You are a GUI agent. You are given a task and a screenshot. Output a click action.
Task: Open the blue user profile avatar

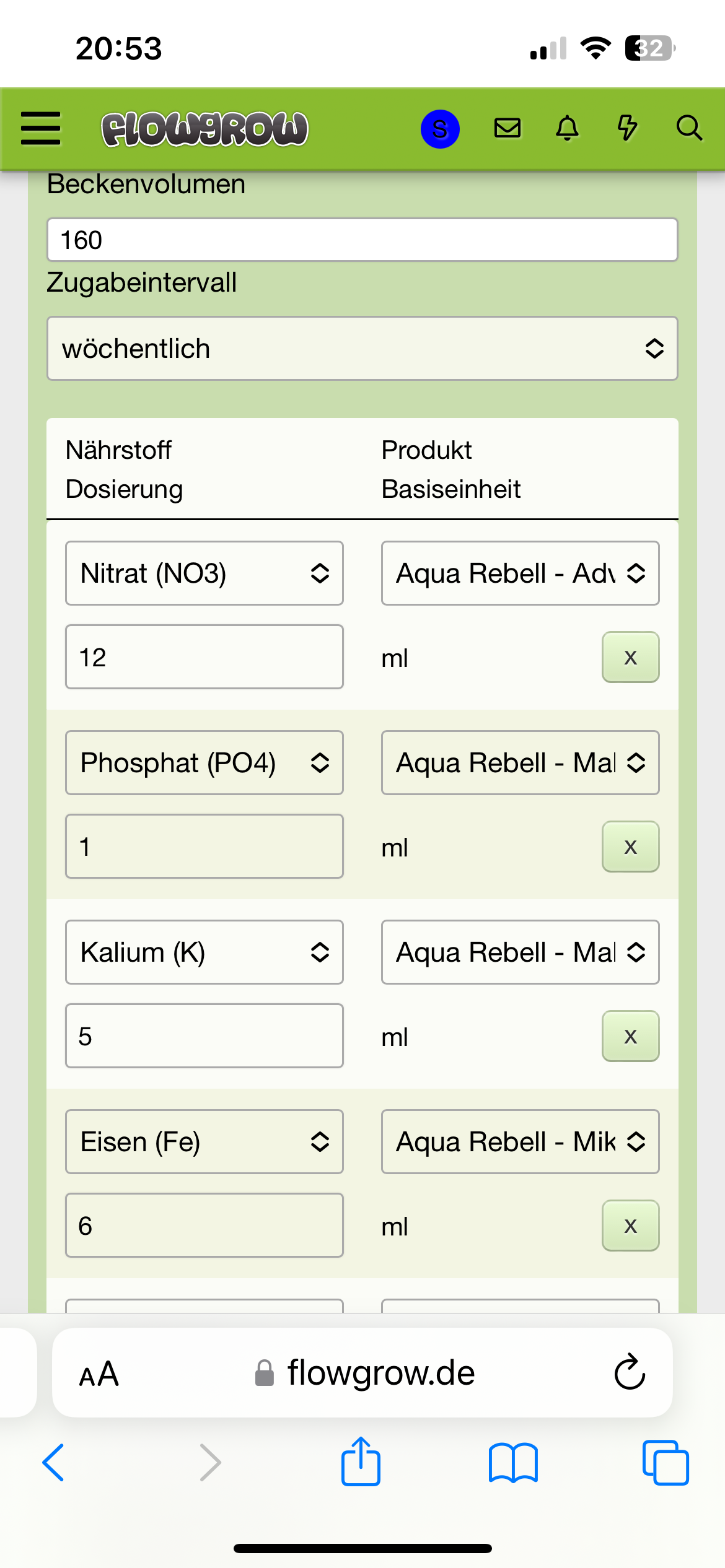[440, 129]
